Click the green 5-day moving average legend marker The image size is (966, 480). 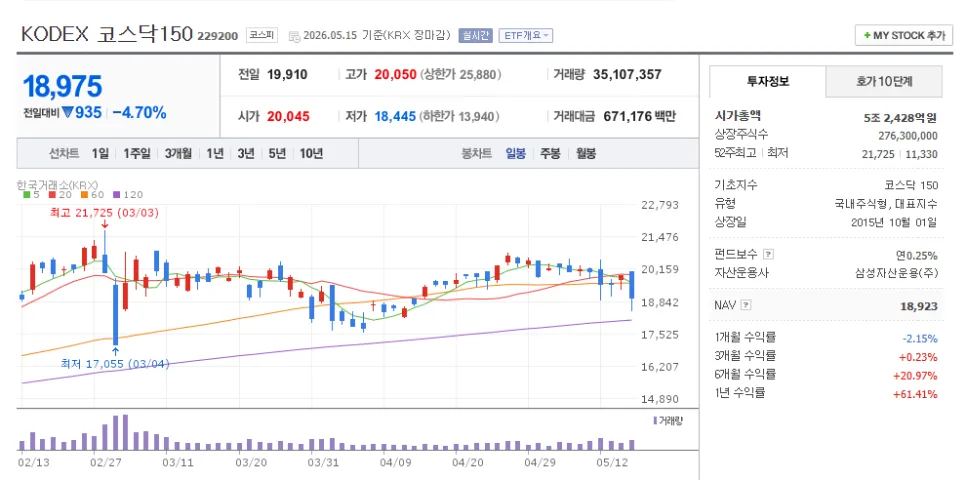pos(26,195)
